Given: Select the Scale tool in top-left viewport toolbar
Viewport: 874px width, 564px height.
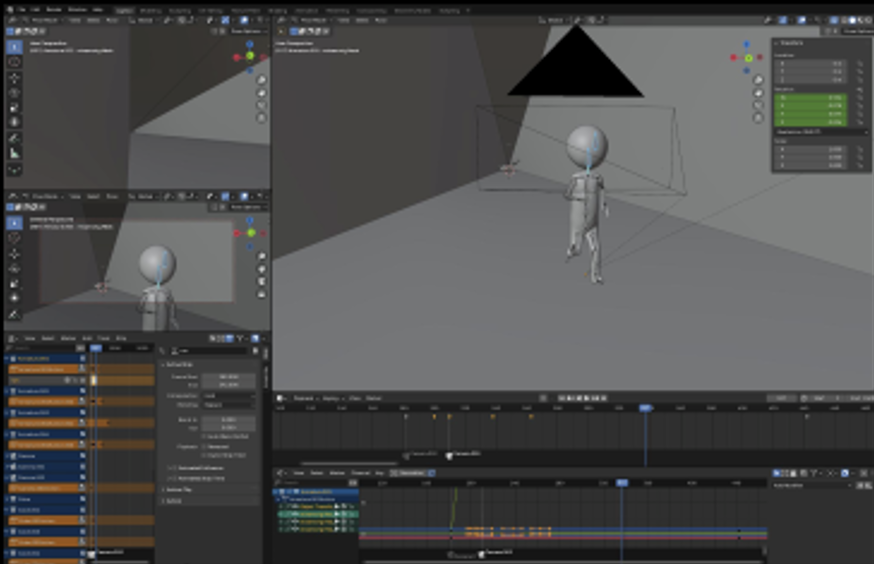Looking at the screenshot, I should pos(14,107).
